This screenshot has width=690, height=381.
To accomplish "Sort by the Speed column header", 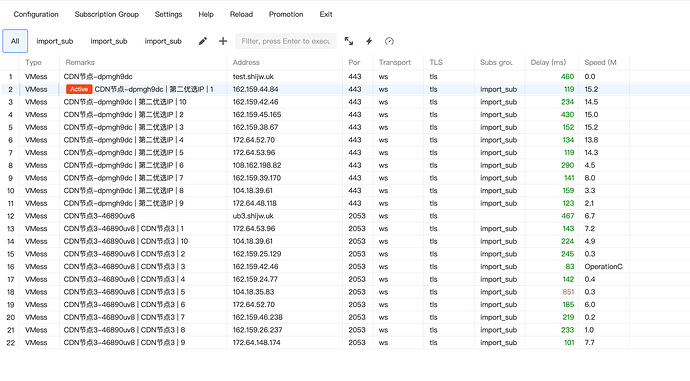I will (x=604, y=62).
